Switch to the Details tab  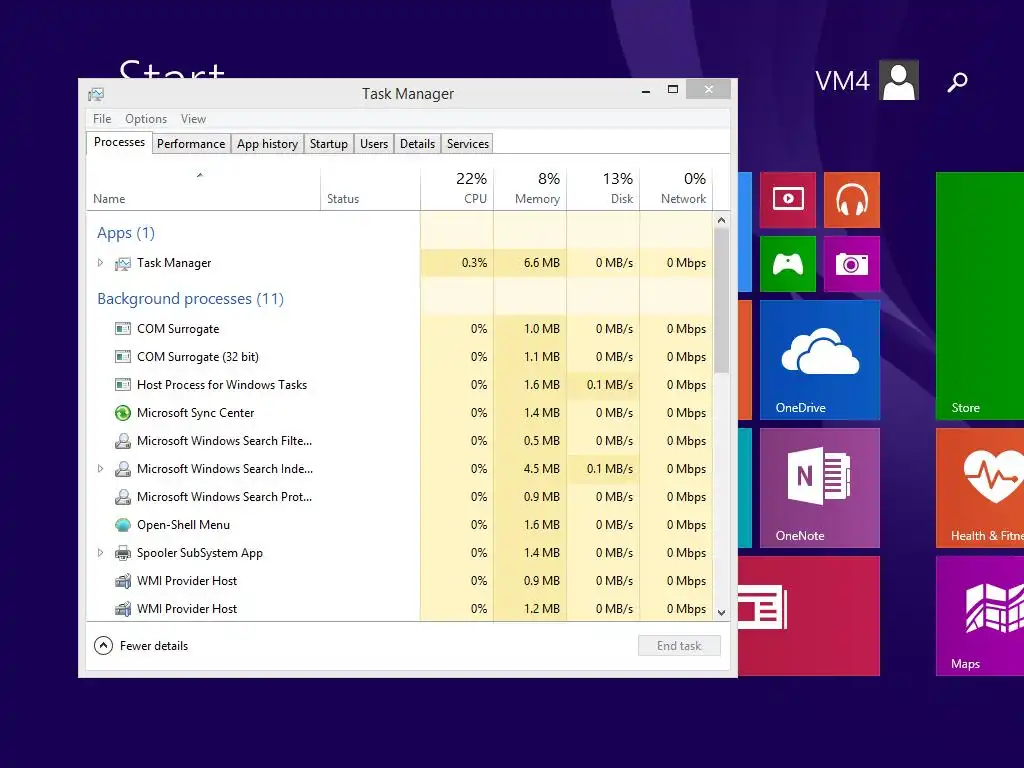(x=417, y=144)
